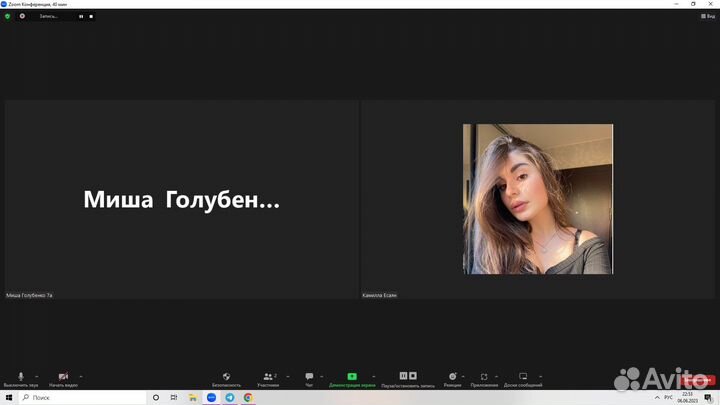720x405 pixels.
Task: Pause recording from the bottom toolbar
Action: [x=403, y=376]
